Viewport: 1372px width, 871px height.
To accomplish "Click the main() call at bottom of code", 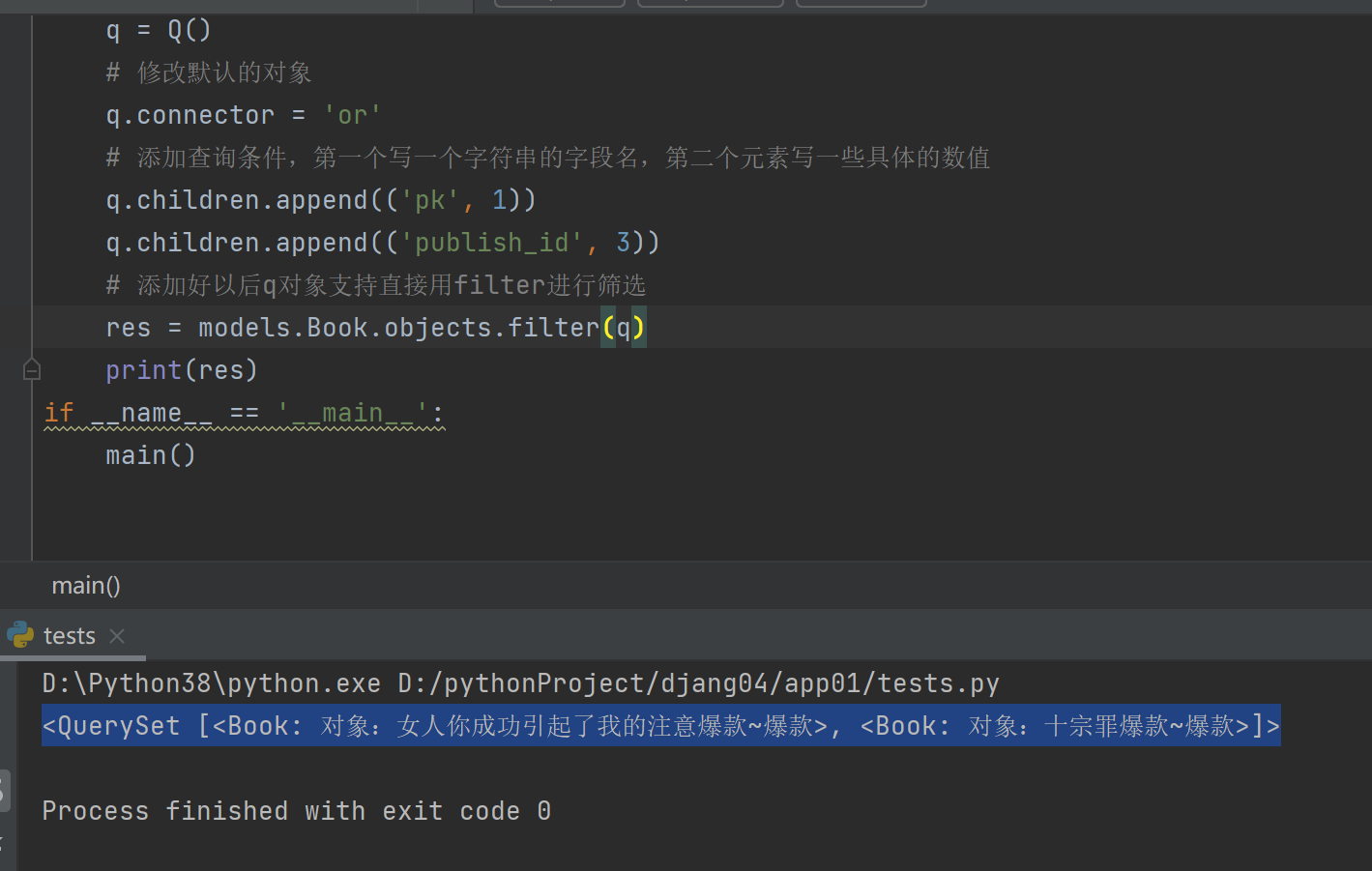I will coord(151,455).
